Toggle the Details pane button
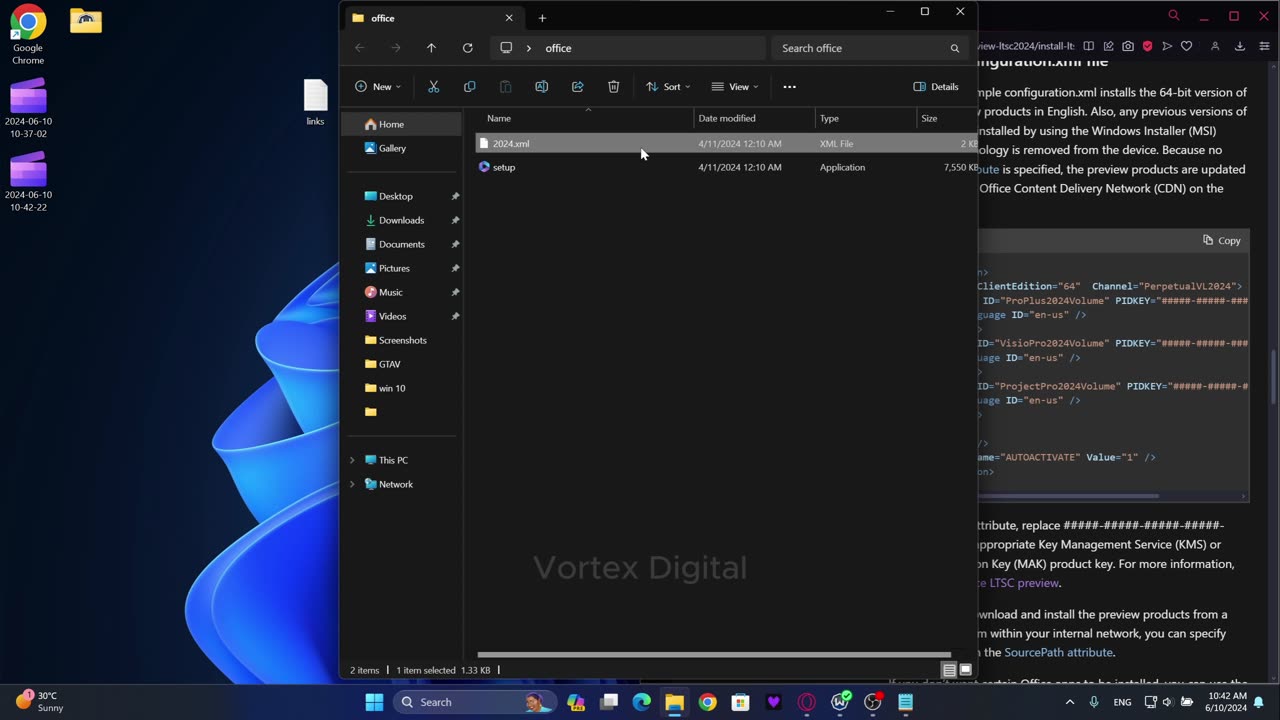1280x720 pixels. [x=936, y=87]
